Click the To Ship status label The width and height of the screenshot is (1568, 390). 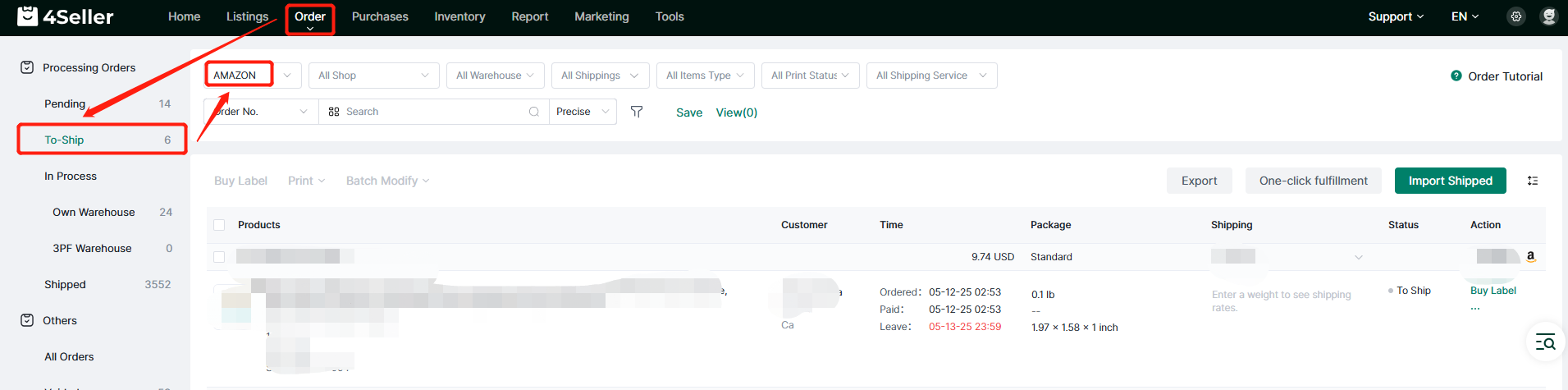(x=1413, y=291)
